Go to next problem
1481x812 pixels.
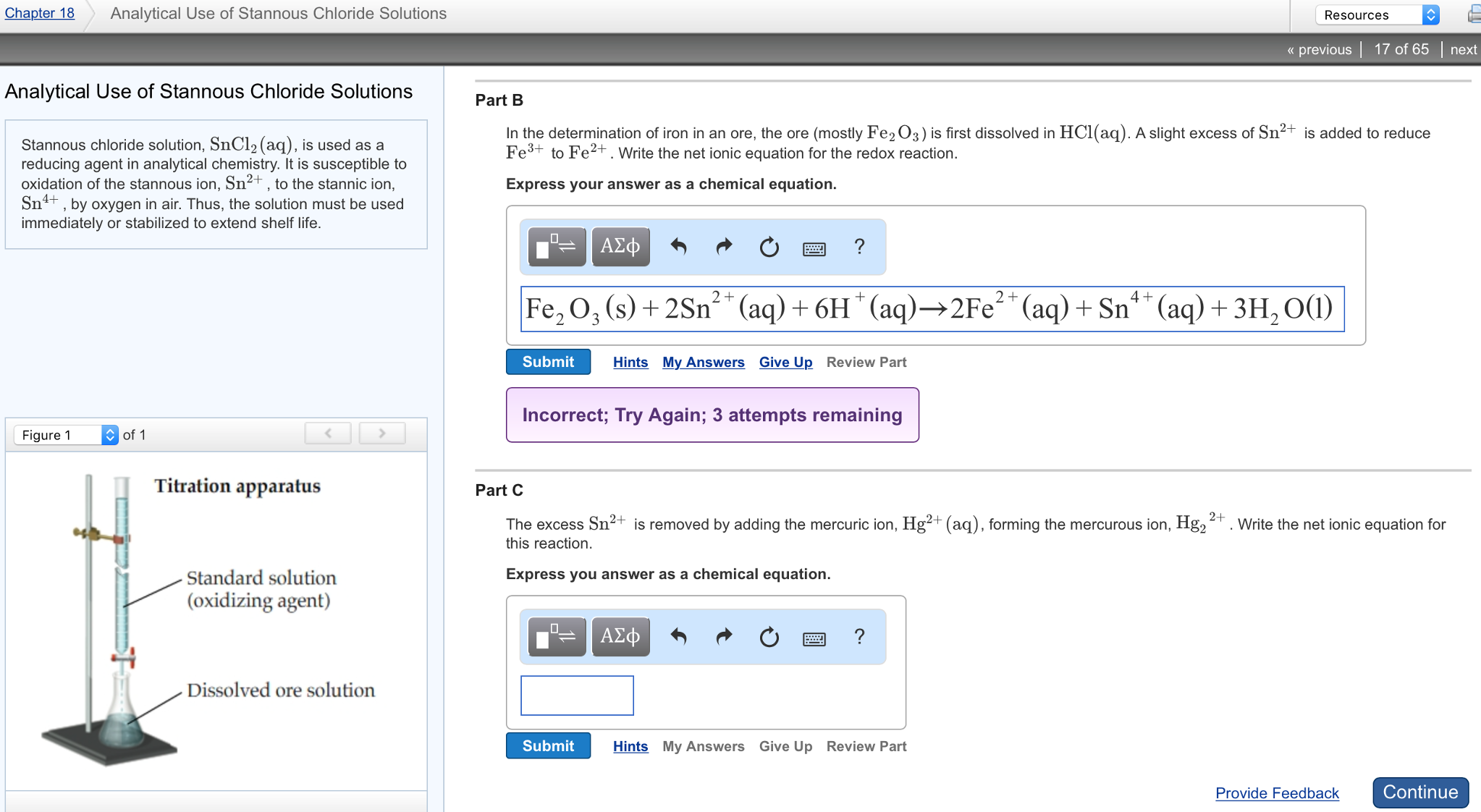click(1463, 49)
